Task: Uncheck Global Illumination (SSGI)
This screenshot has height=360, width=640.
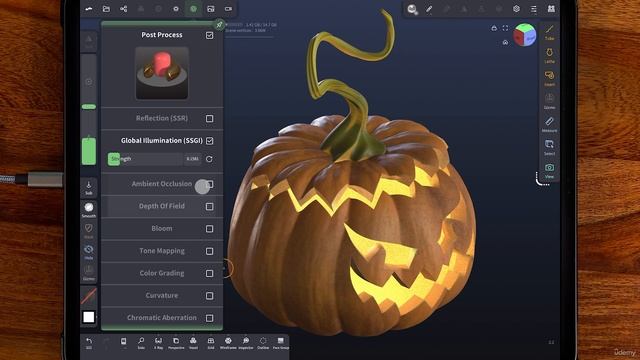Action: [x=209, y=141]
